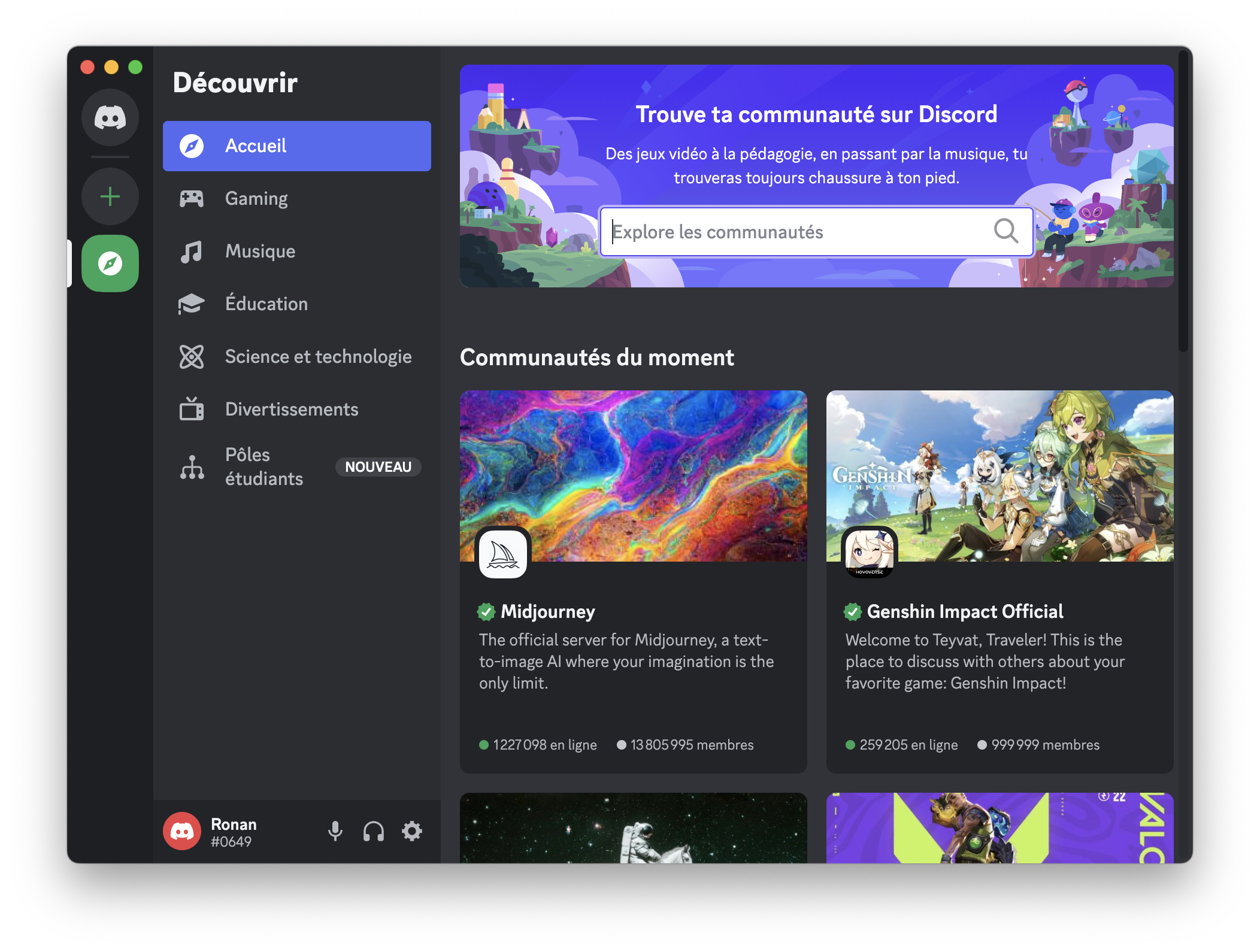Screen dimensions: 1260x952
Task: Open the Éducation category
Action: [x=297, y=304]
